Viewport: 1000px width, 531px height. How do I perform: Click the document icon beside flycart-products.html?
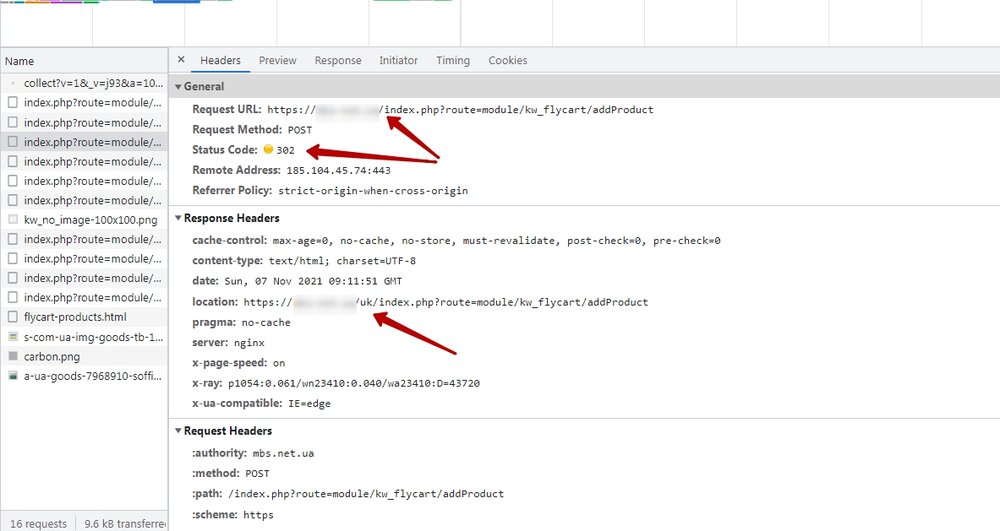[x=12, y=317]
